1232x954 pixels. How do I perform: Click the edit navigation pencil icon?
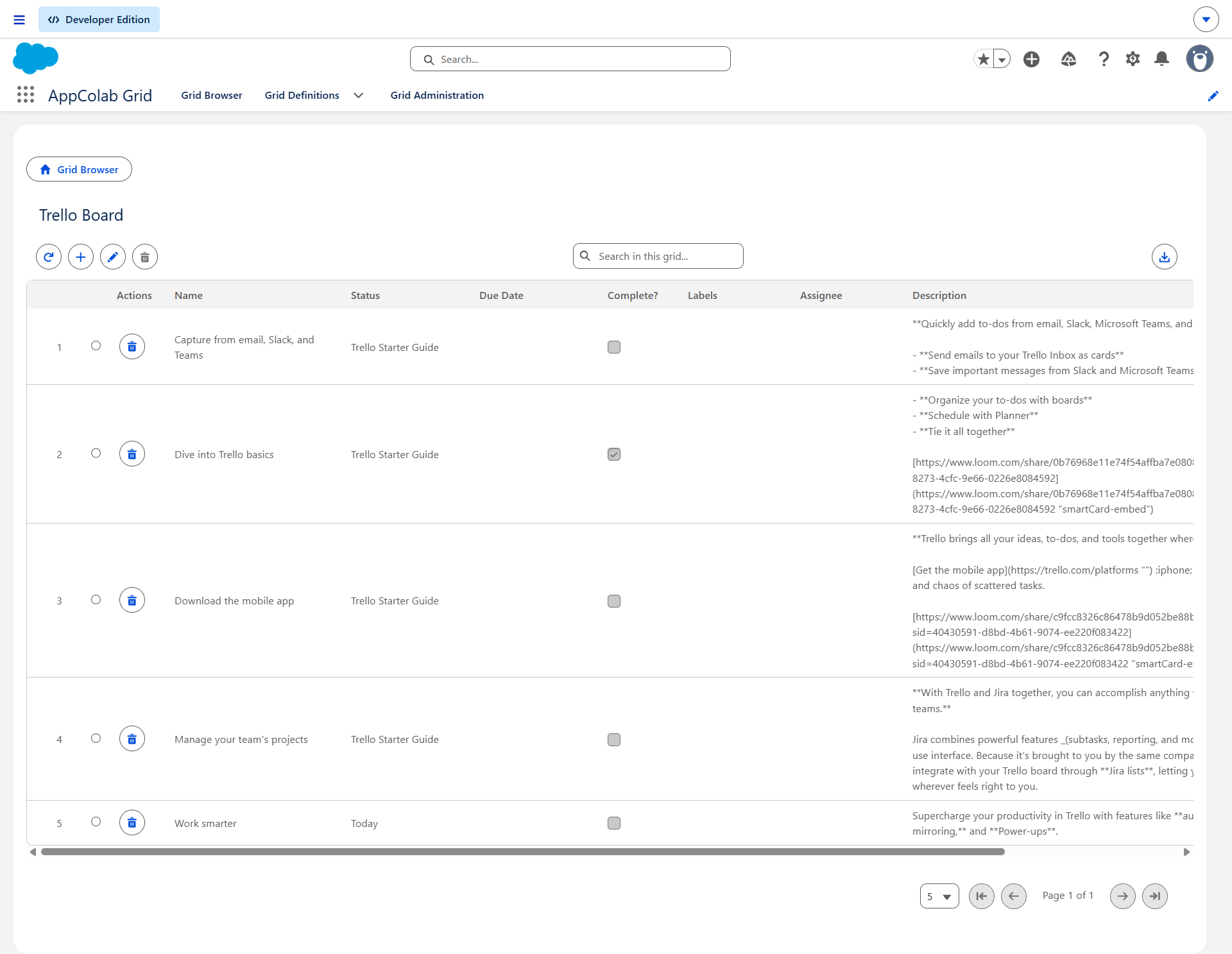click(1213, 96)
